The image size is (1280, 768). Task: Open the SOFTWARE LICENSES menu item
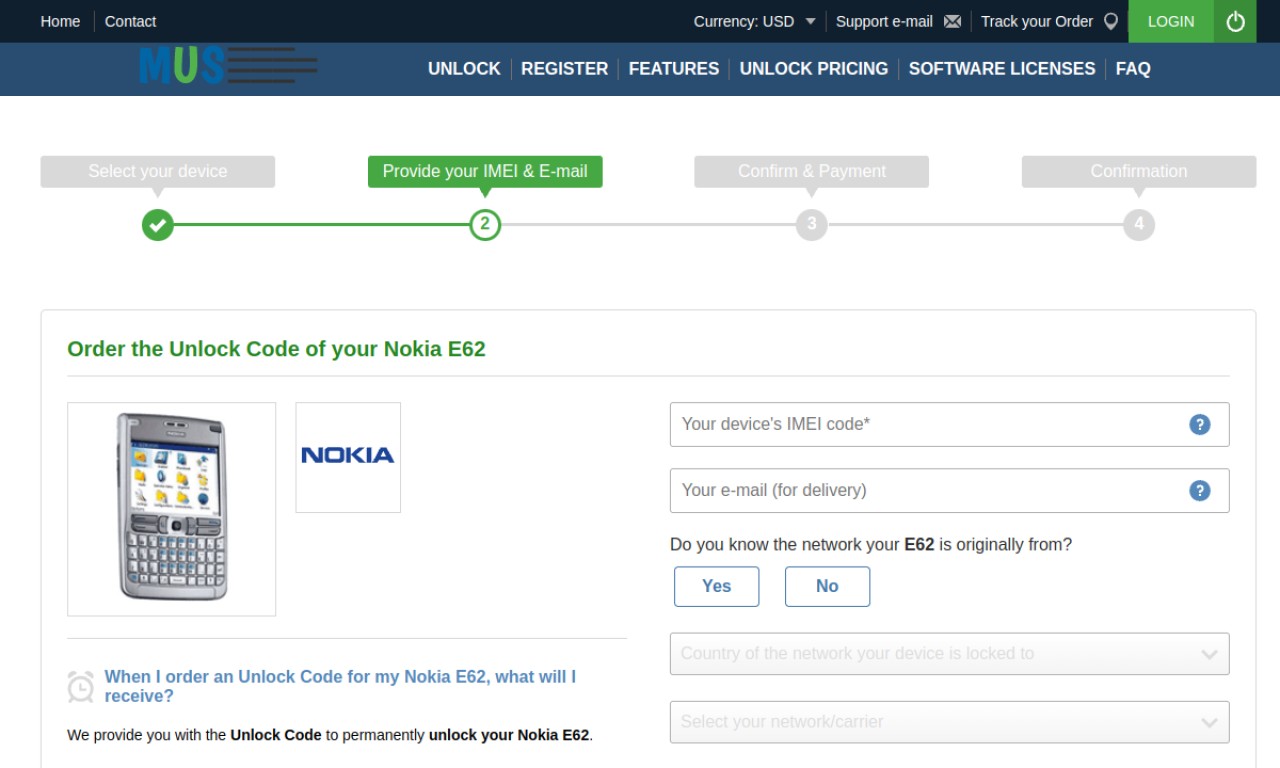[1002, 69]
